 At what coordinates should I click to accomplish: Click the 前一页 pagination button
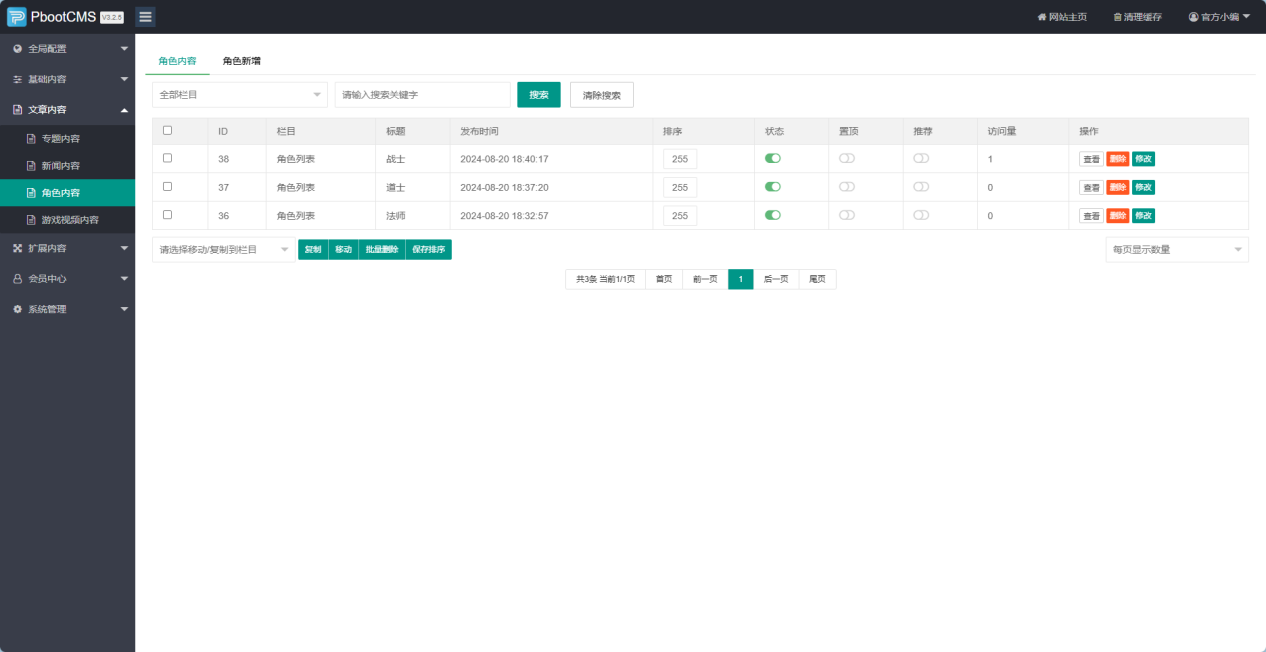(706, 279)
